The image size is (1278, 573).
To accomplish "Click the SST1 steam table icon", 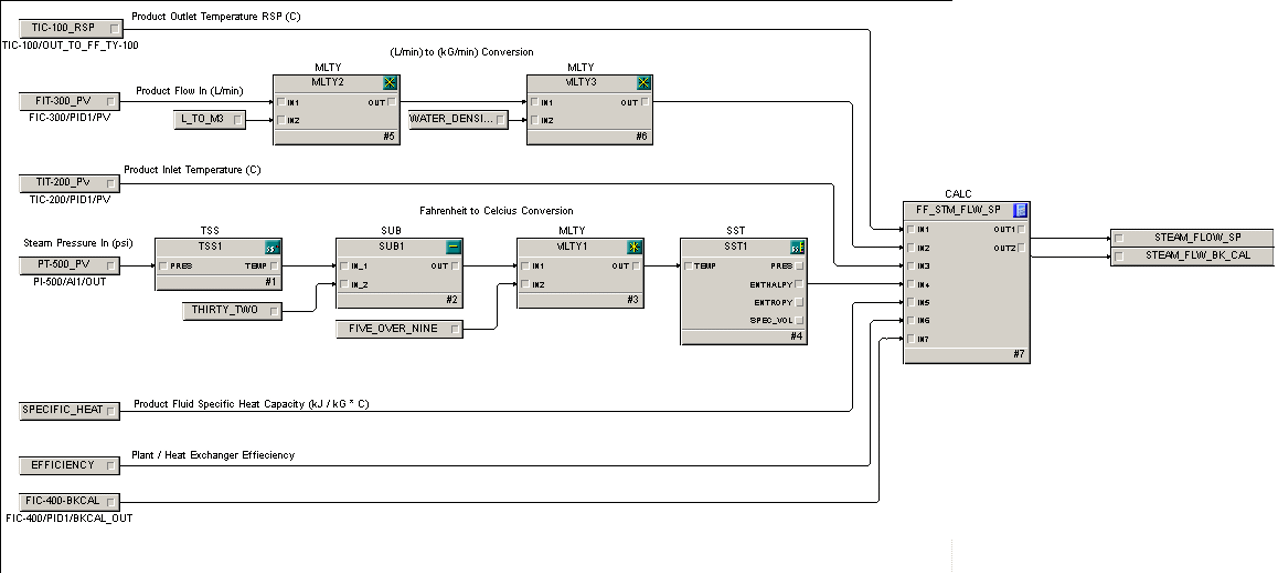I will 797,247.
